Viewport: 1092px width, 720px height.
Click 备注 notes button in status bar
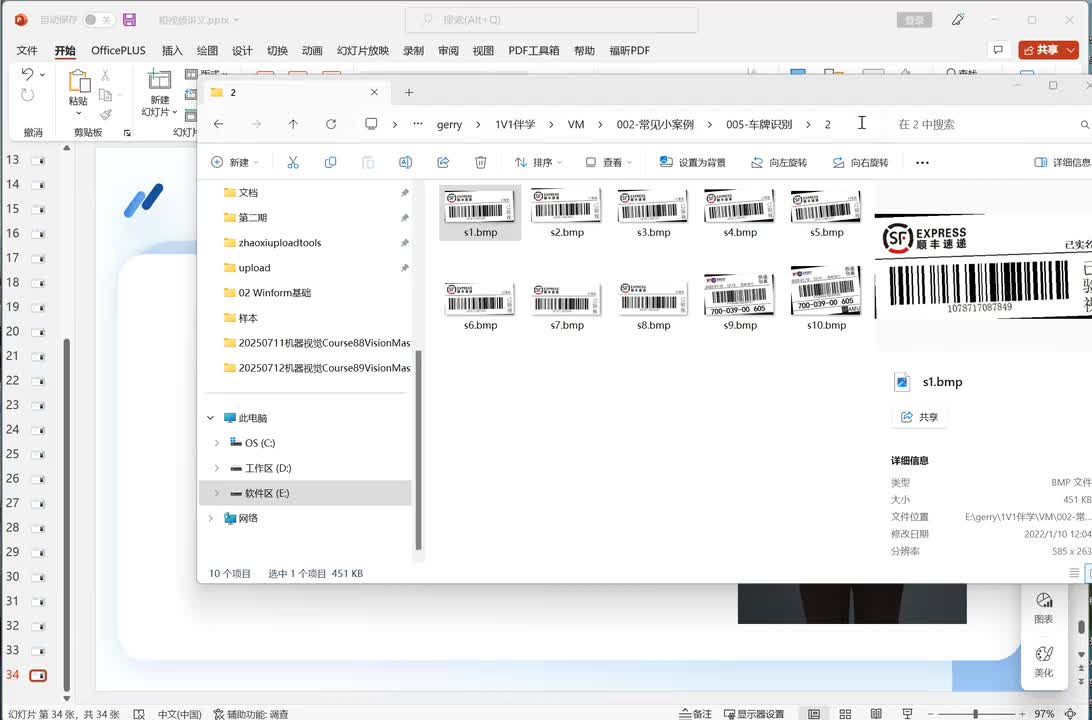click(x=695, y=714)
